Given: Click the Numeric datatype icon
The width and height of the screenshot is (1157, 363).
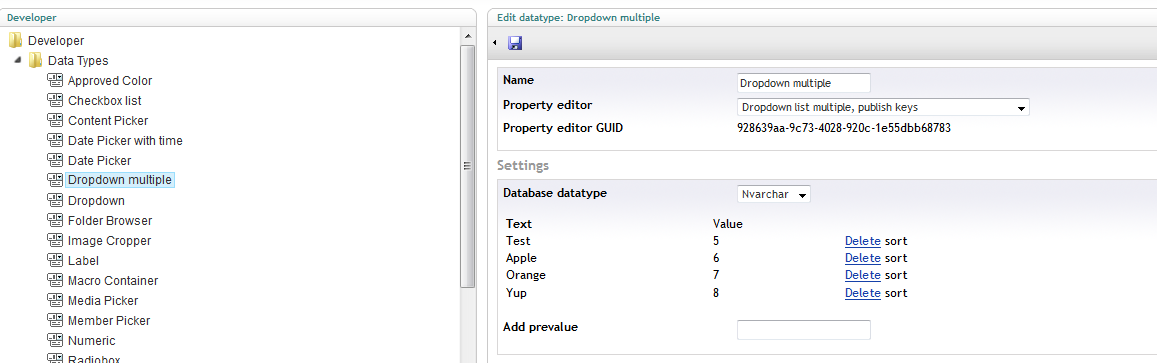Looking at the screenshot, I should click(x=55, y=340).
